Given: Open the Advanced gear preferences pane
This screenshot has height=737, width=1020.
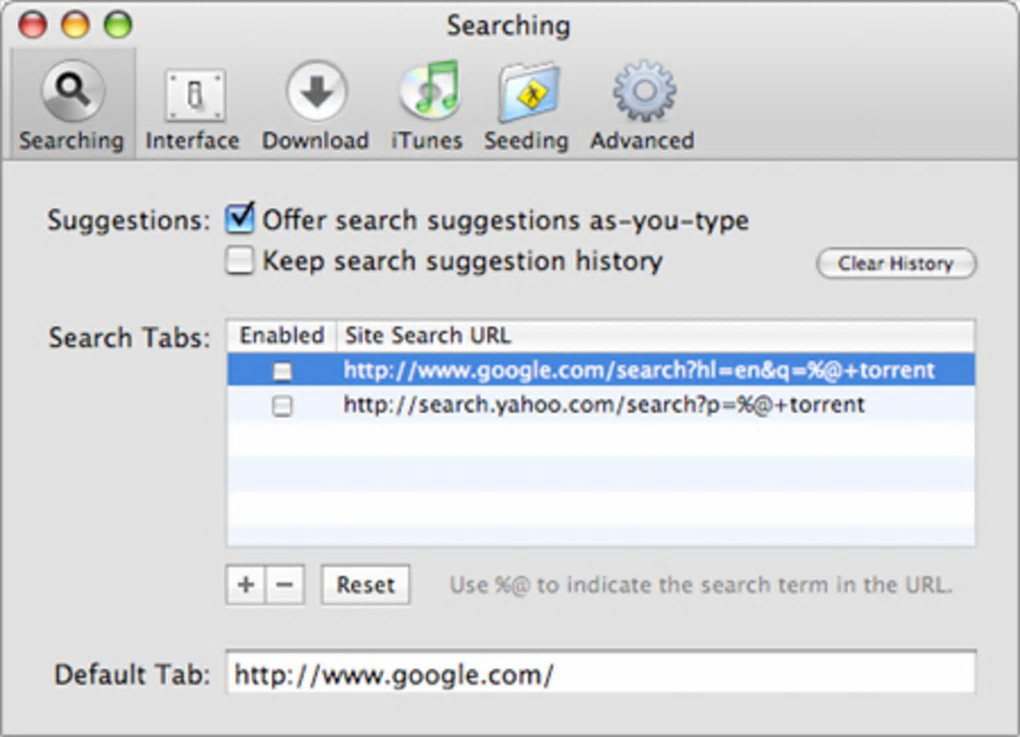Looking at the screenshot, I should (x=642, y=105).
